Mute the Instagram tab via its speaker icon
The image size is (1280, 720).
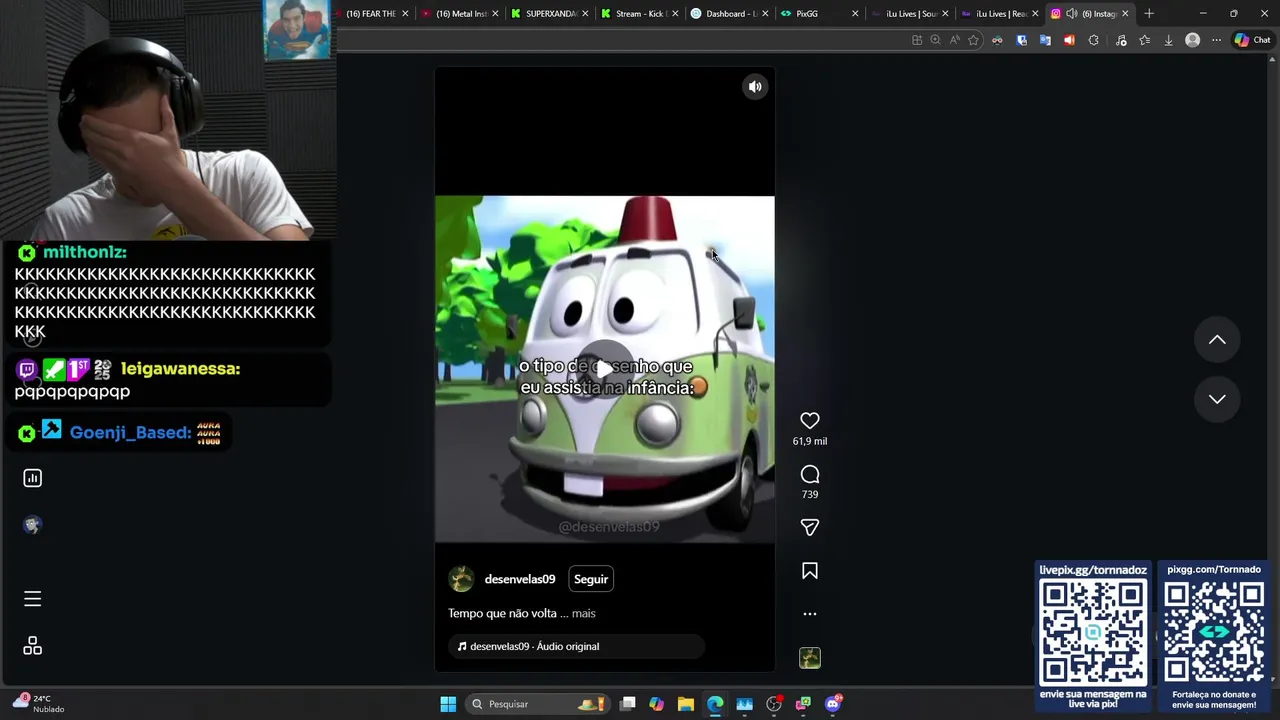pyautogui.click(x=1072, y=14)
